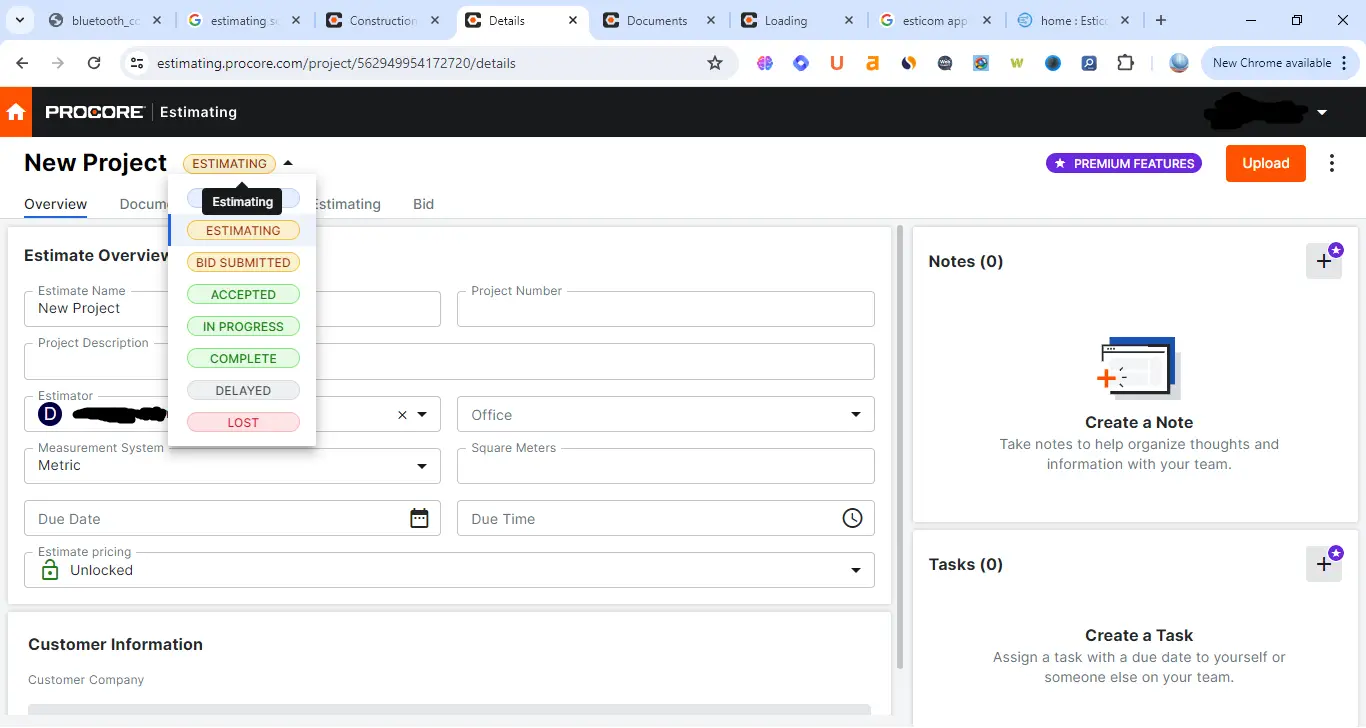1366x728 pixels.
Task: Switch to the Bid tab
Action: point(423,204)
